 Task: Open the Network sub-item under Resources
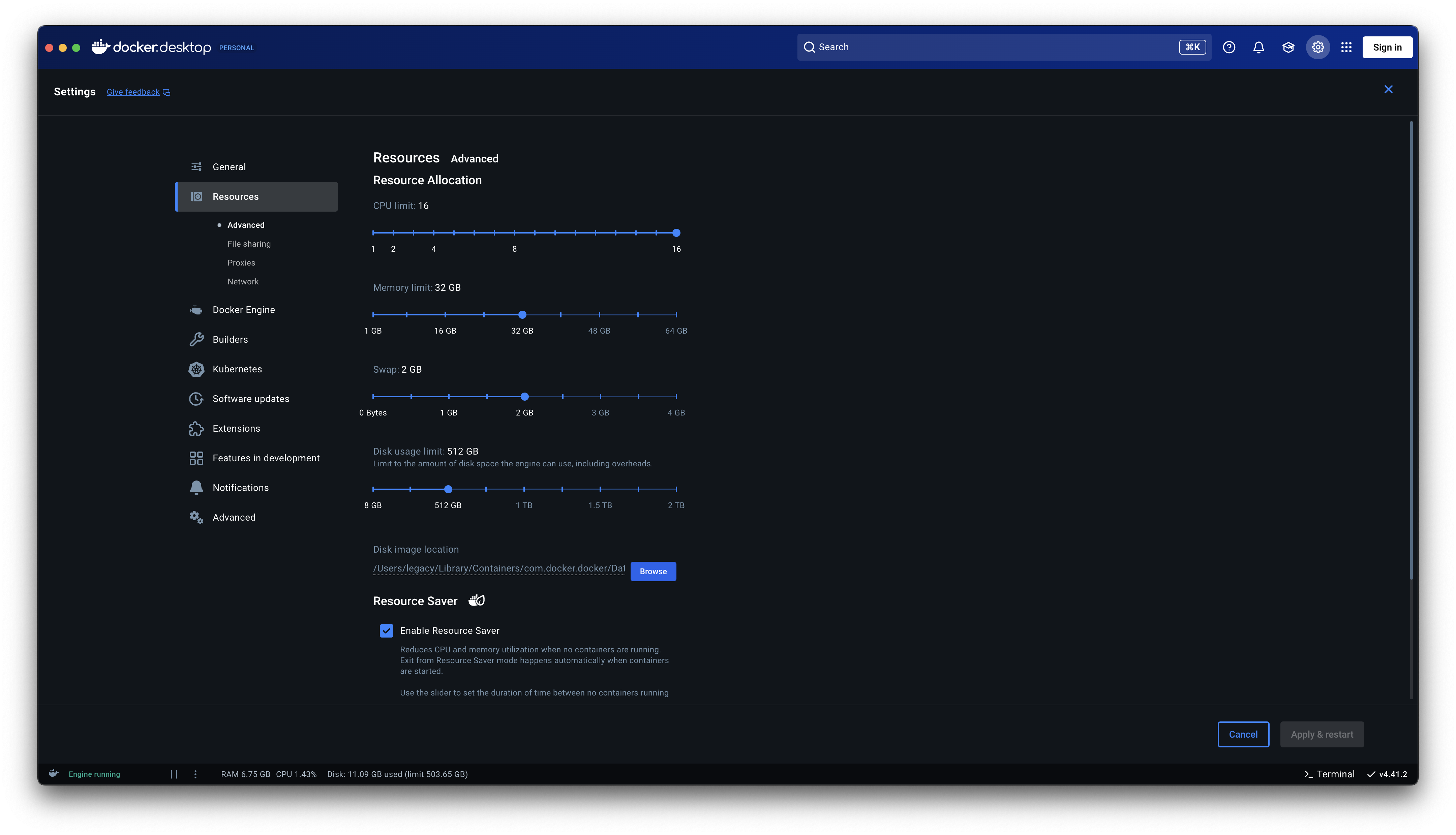pos(243,282)
